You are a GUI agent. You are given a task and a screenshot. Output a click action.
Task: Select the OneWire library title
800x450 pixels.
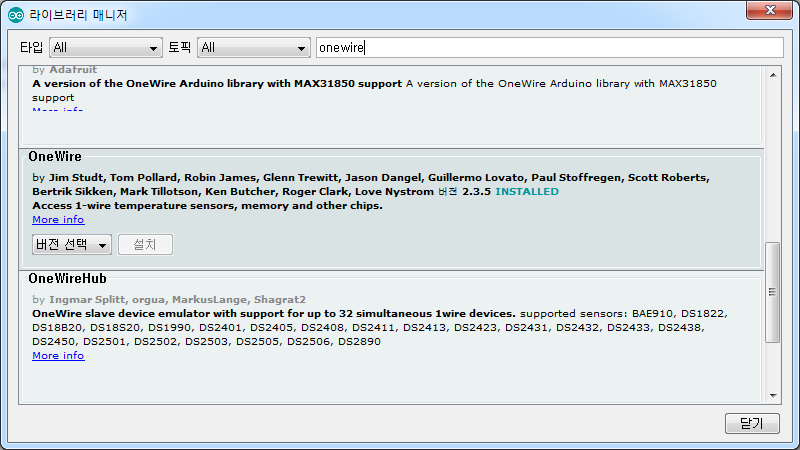pos(55,157)
